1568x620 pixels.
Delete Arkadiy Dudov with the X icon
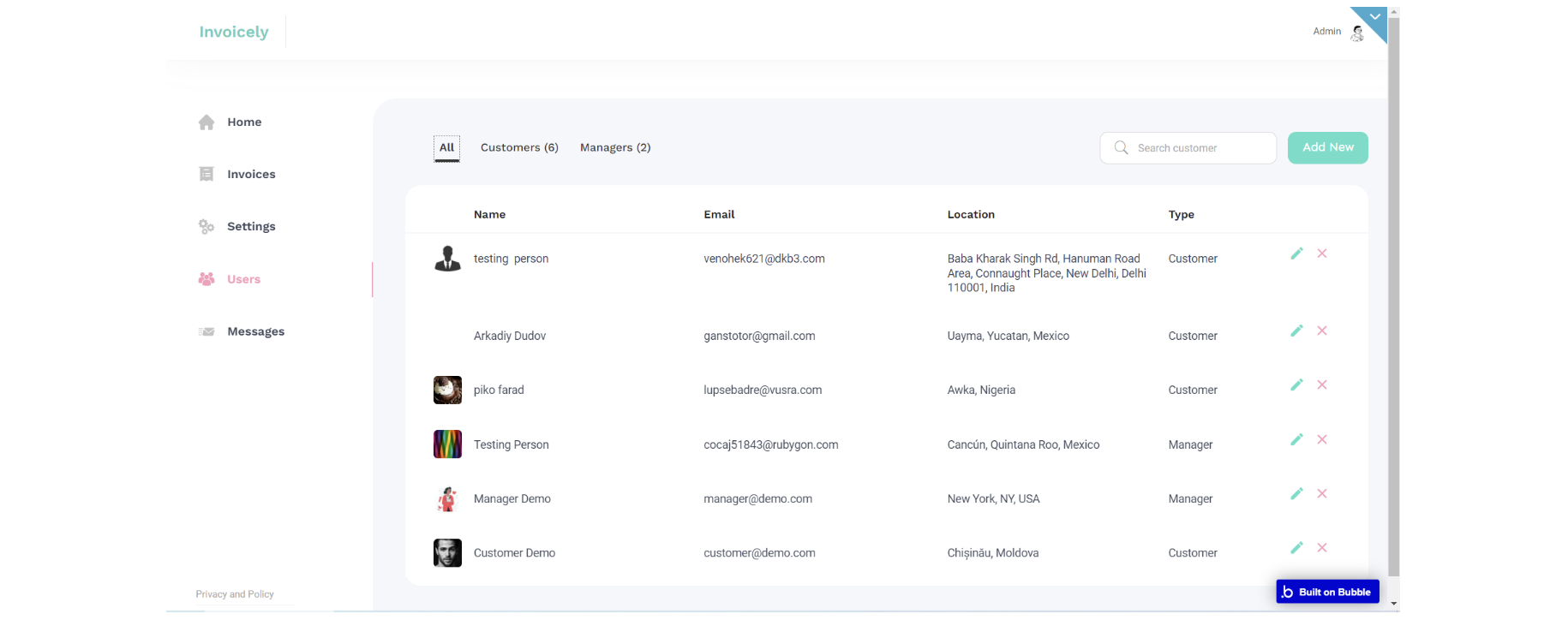(x=1322, y=331)
